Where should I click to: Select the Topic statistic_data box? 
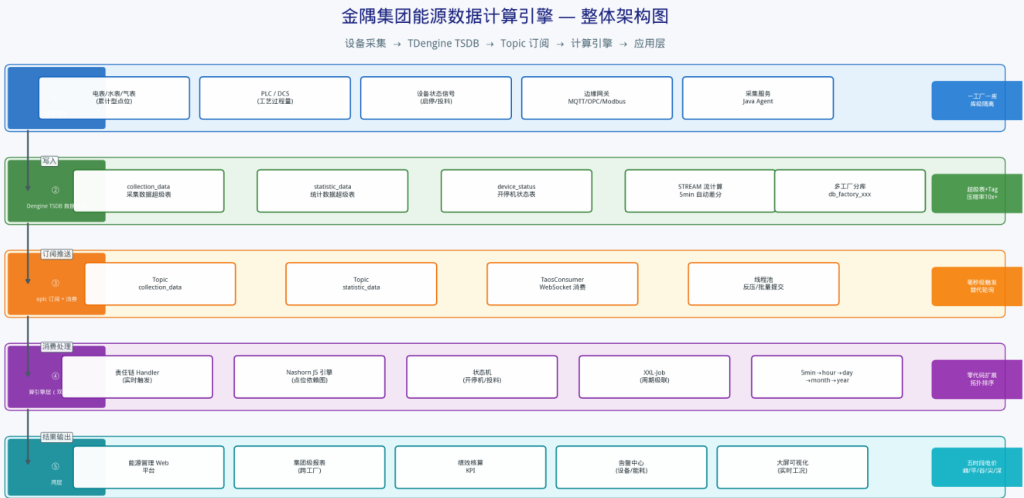coord(361,284)
